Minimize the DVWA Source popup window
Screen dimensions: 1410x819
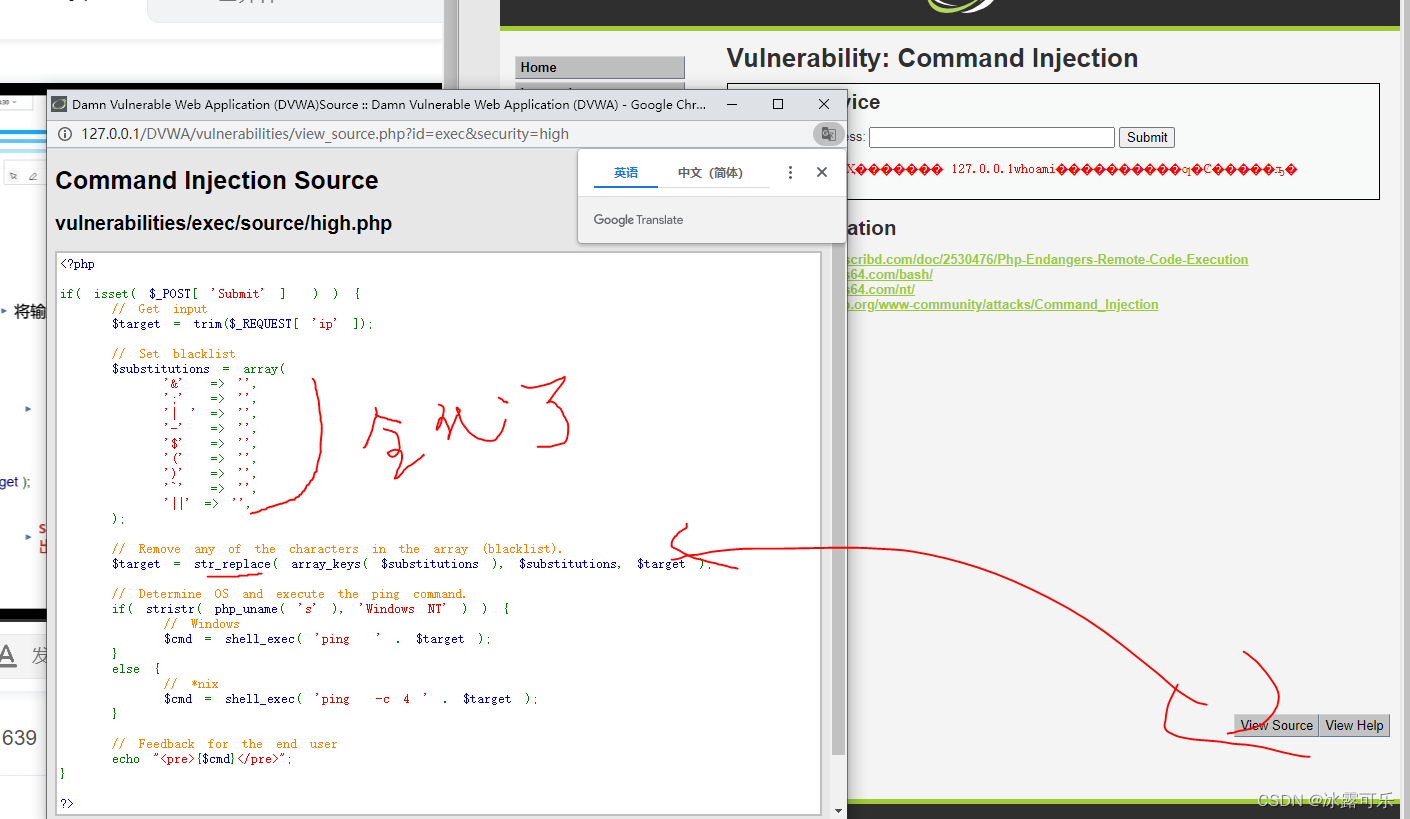pyautogui.click(x=732, y=104)
